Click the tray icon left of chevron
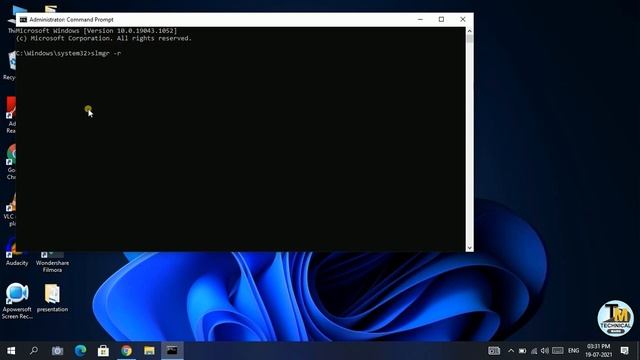 tap(494, 351)
